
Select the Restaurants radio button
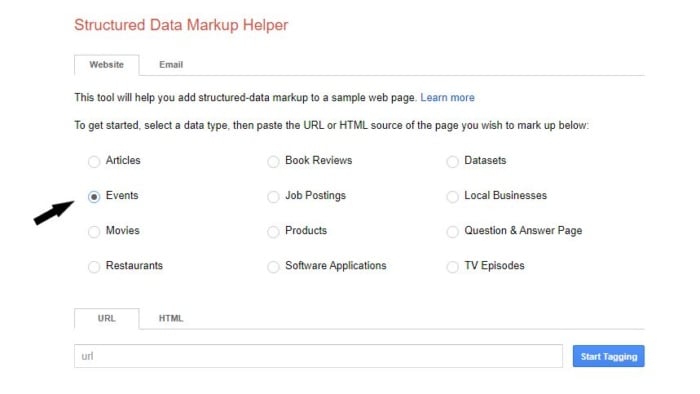(x=94, y=267)
